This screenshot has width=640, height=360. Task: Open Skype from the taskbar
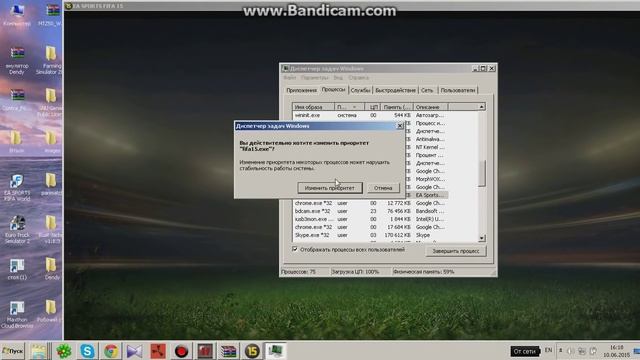[x=87, y=351]
